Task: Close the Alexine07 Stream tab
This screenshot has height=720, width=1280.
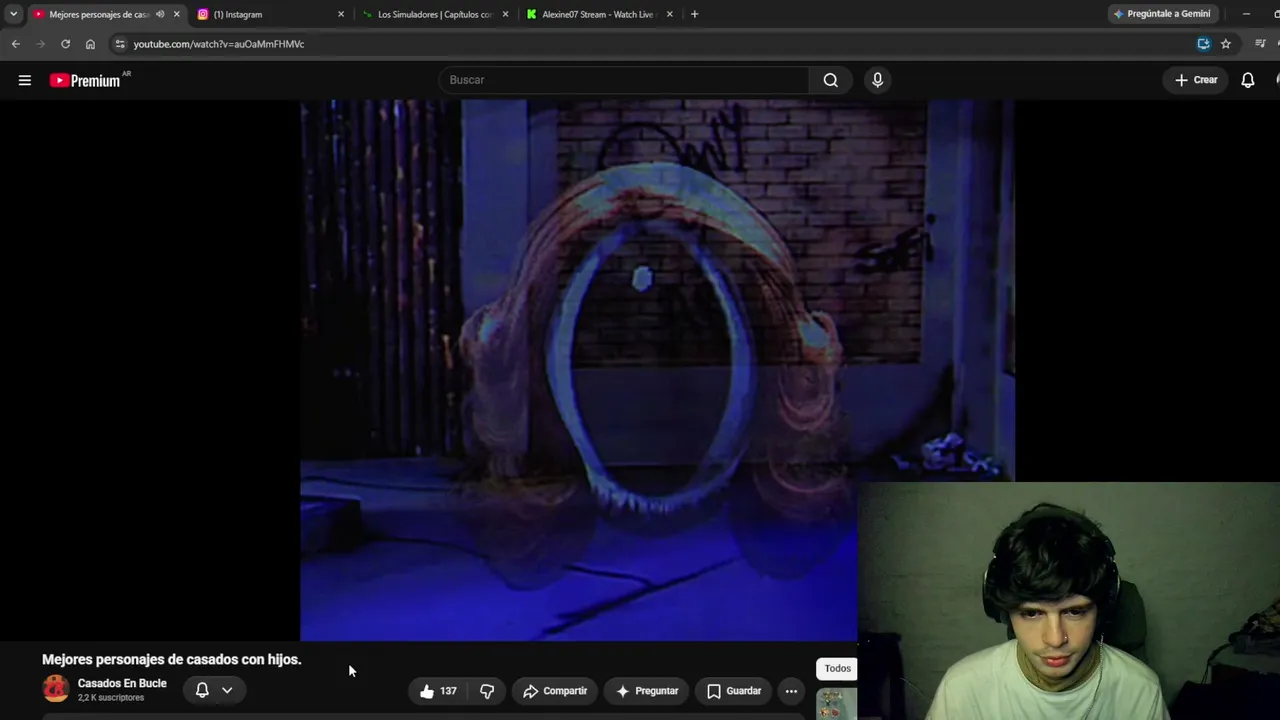Action: coord(670,14)
